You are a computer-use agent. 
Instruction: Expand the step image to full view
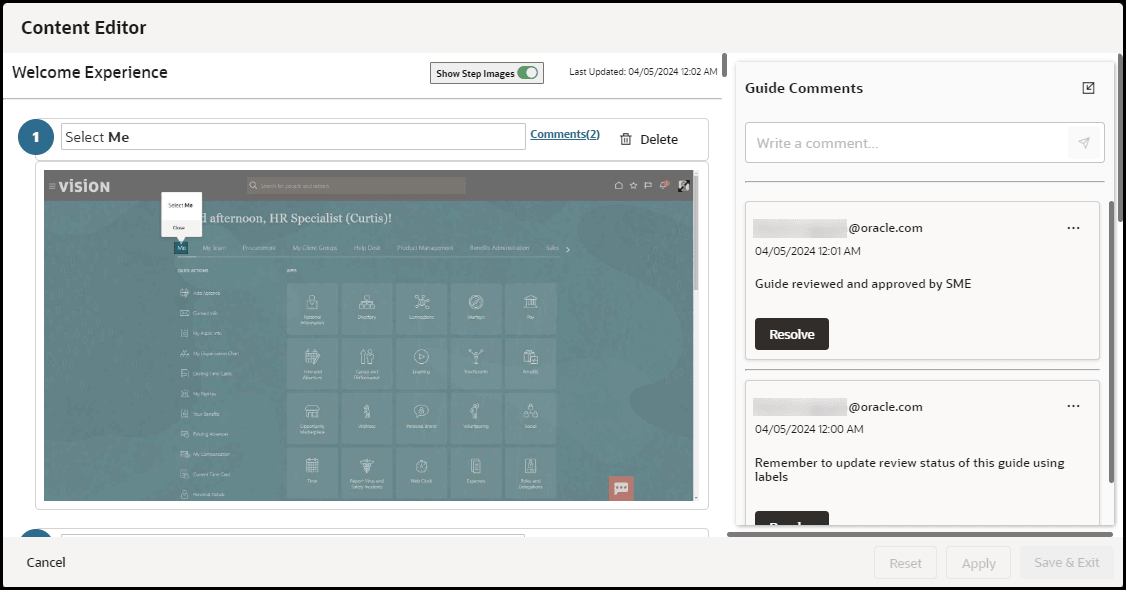[684, 185]
